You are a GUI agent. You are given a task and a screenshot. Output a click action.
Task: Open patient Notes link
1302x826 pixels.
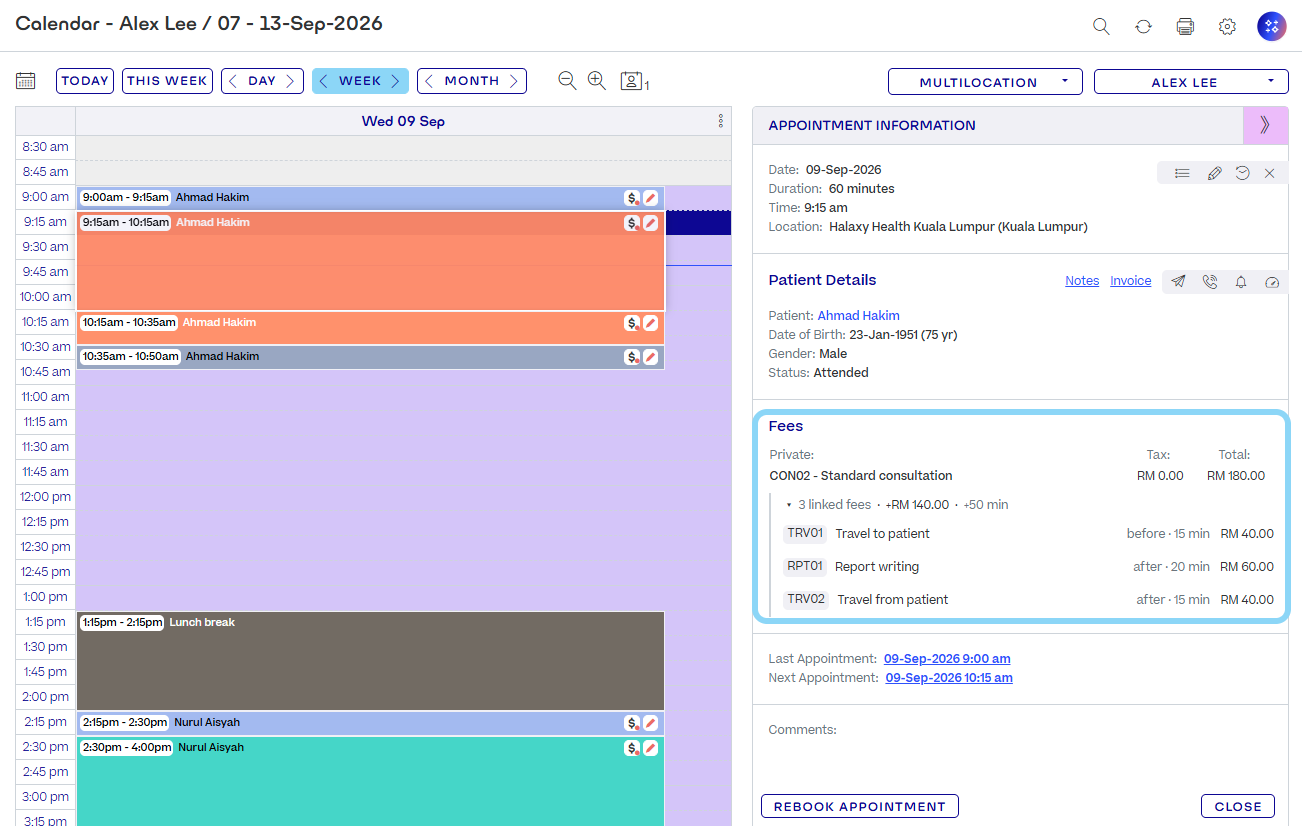[1082, 281]
